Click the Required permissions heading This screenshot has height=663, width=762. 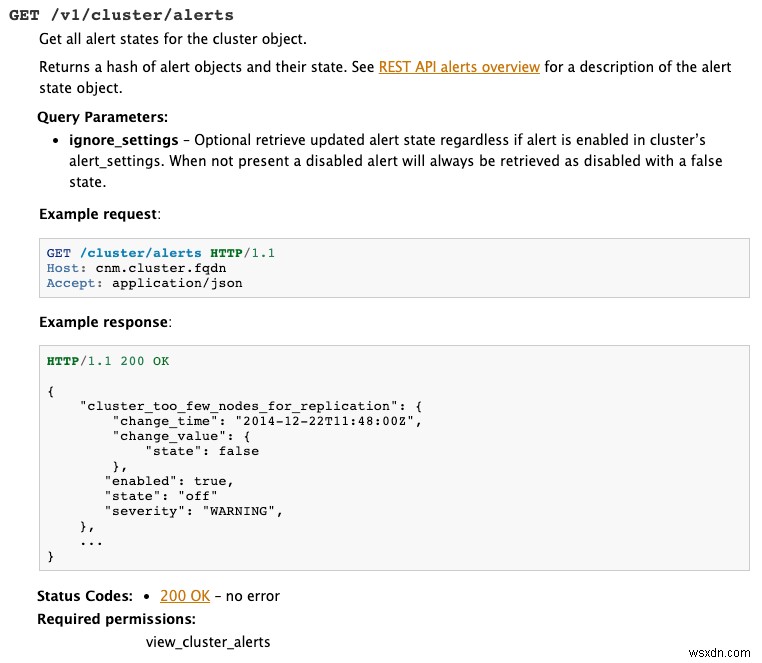click(x=116, y=619)
